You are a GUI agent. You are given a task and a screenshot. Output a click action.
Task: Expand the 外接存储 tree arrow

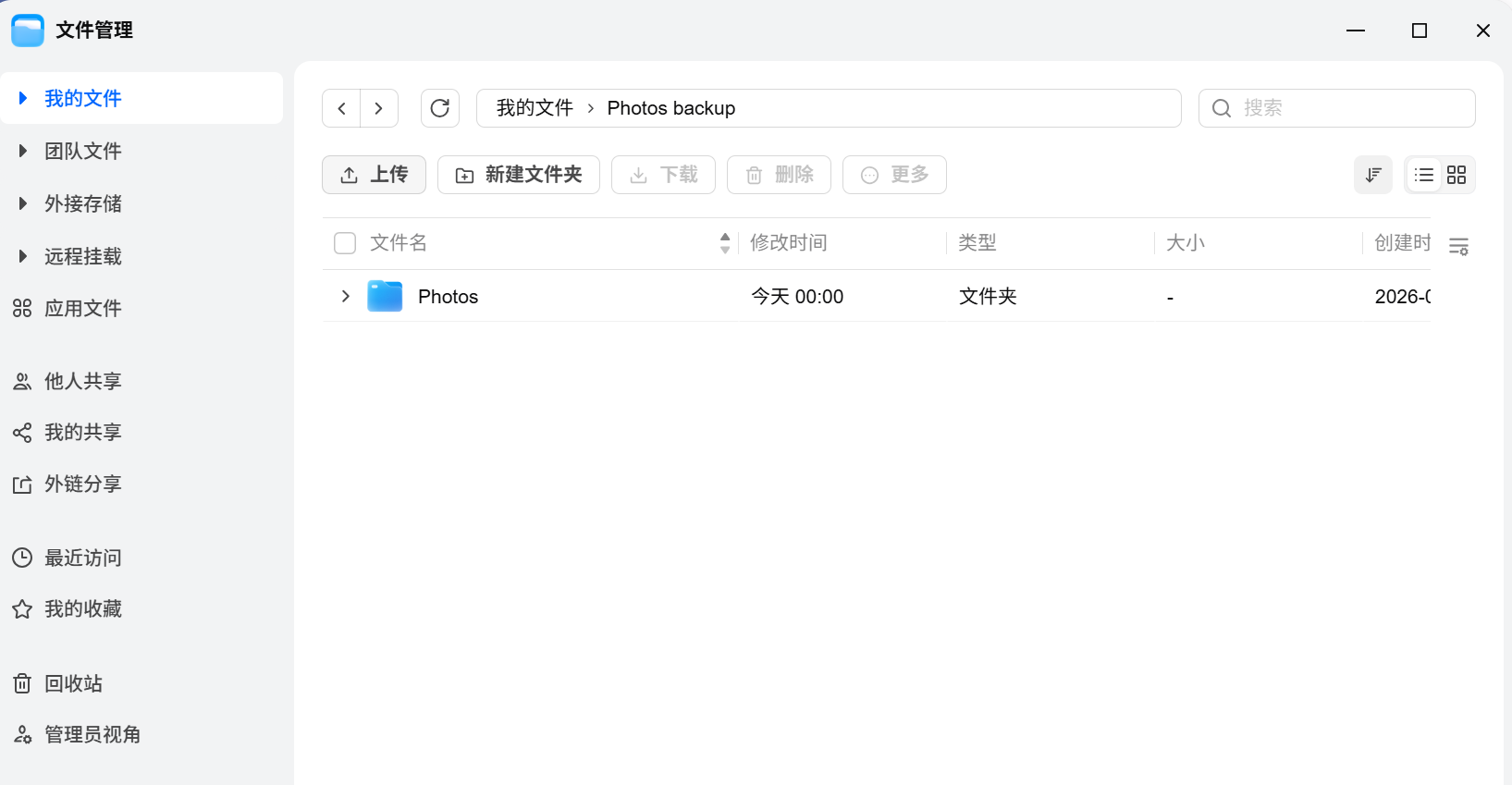coord(23,203)
